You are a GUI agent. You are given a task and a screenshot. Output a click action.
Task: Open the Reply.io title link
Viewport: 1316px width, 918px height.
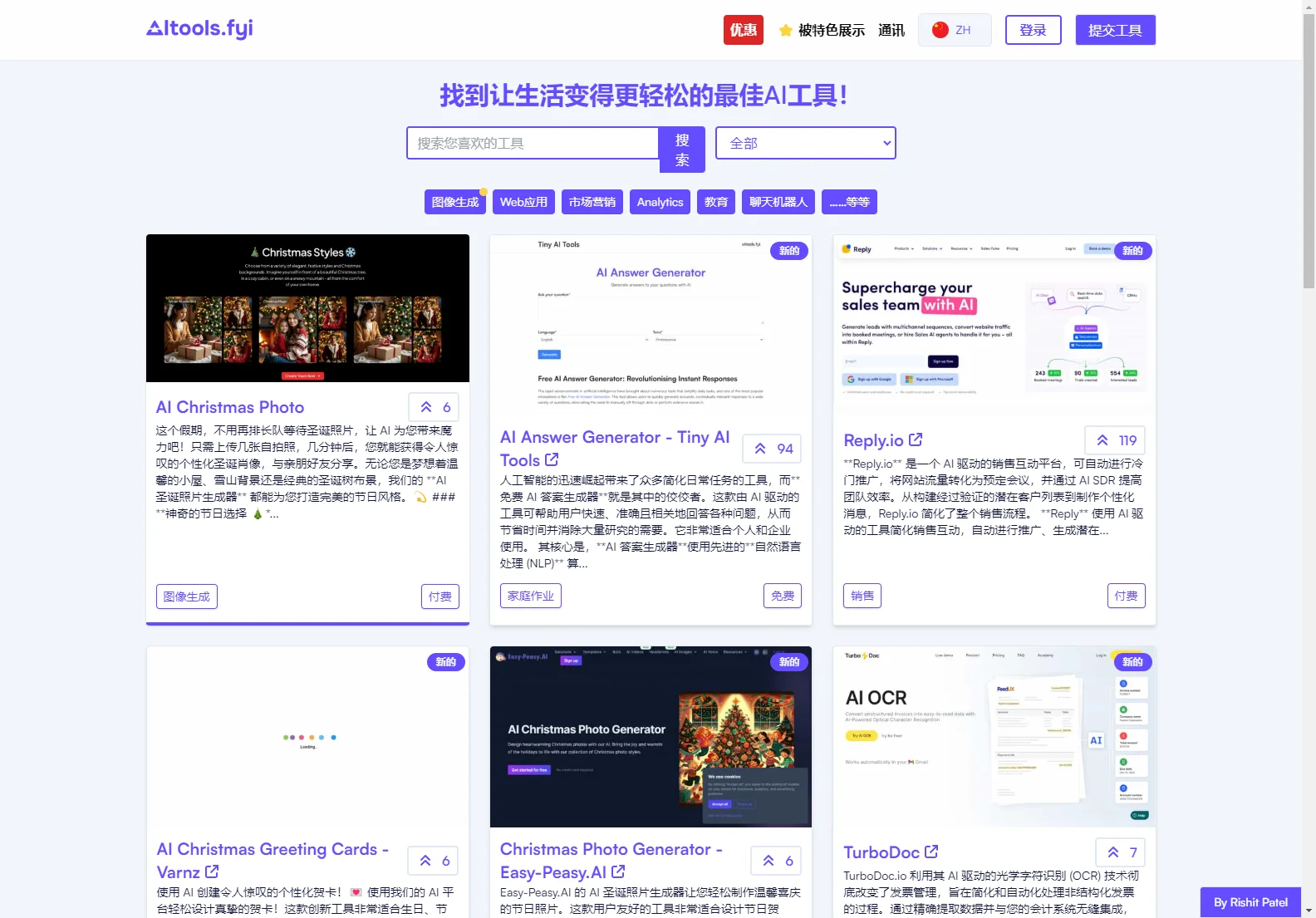[873, 440]
